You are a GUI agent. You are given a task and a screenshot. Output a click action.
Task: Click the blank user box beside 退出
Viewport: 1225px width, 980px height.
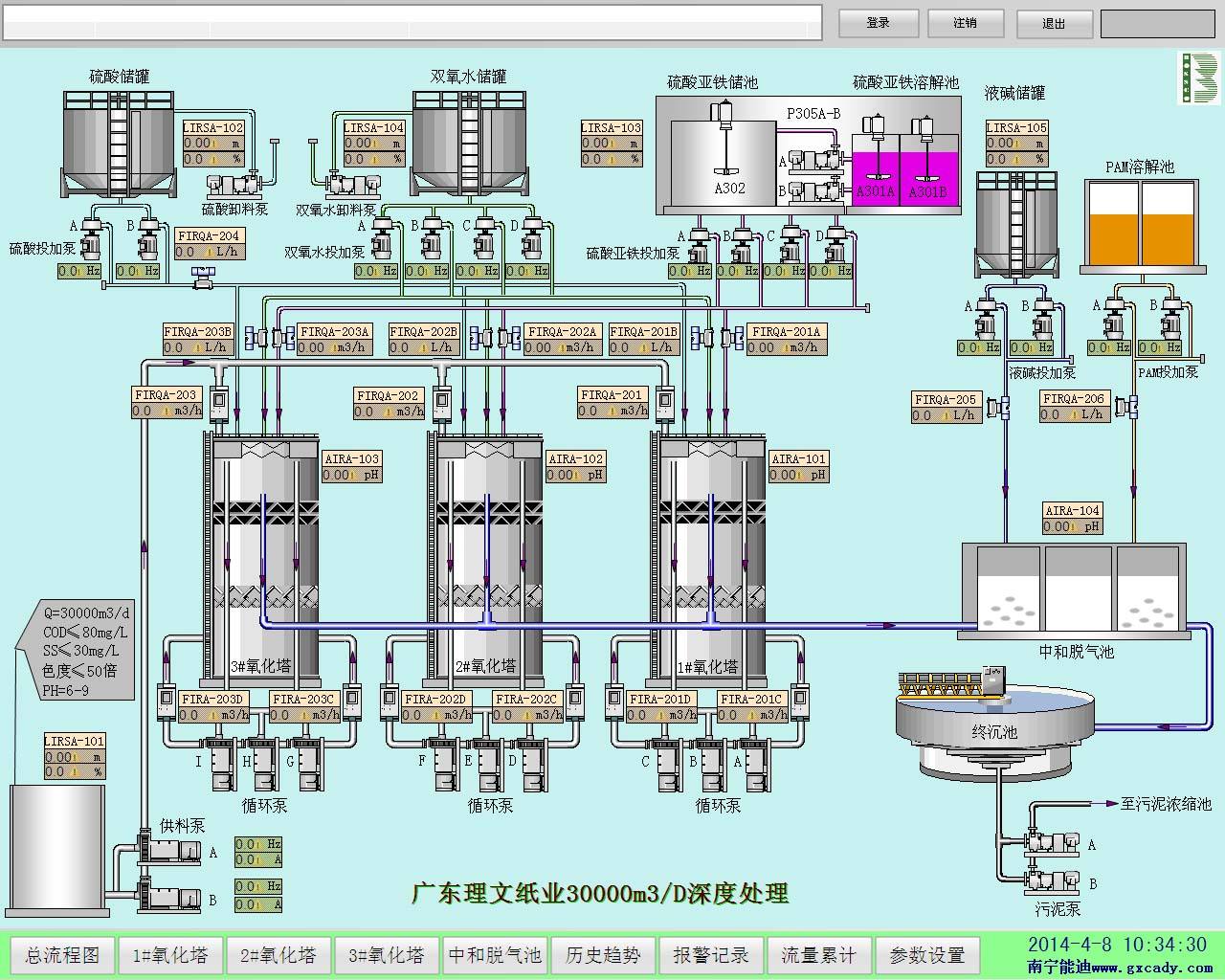pyautogui.click(x=1157, y=23)
